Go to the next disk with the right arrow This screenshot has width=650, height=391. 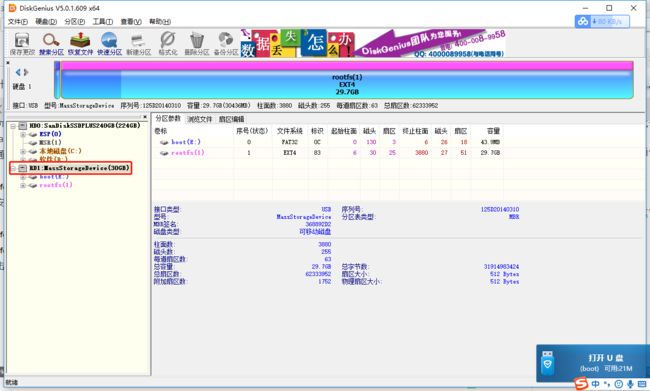coord(26,72)
